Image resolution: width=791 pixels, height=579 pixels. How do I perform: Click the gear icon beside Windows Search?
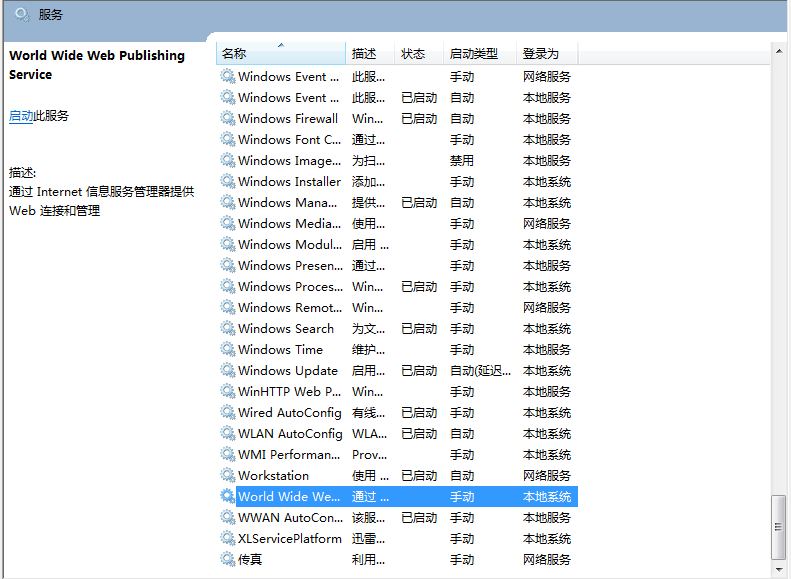228,328
